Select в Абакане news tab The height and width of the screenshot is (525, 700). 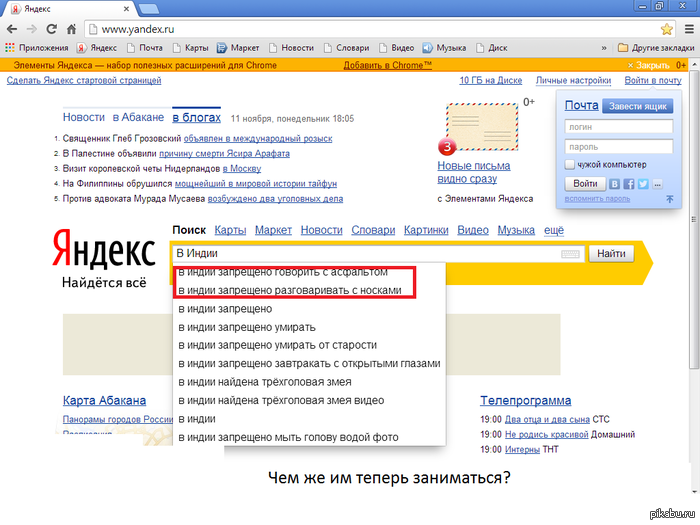pyautogui.click(x=138, y=117)
